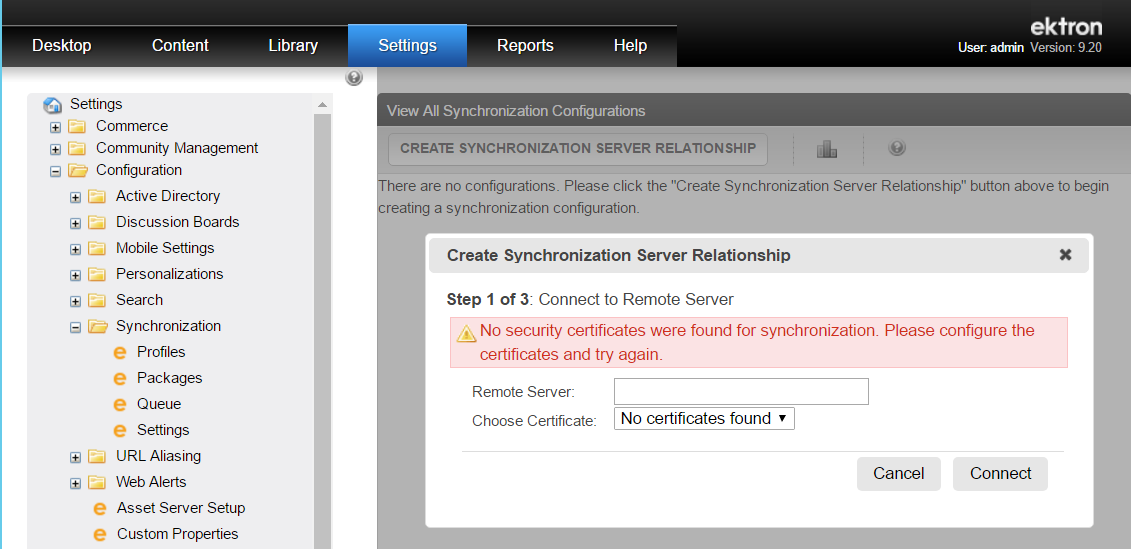Click the help icon above the Settings tree
The image size is (1131, 549).
point(353,78)
